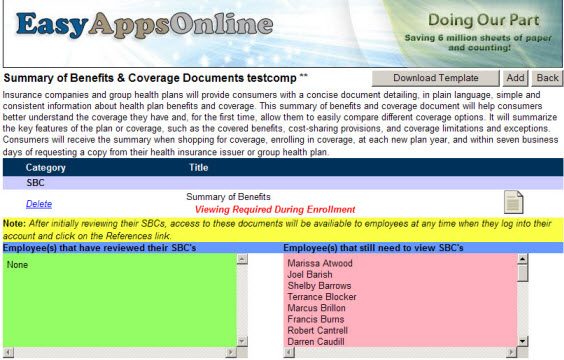Click the Summary of Benefits title text
564x360 pixels.
click(x=228, y=197)
